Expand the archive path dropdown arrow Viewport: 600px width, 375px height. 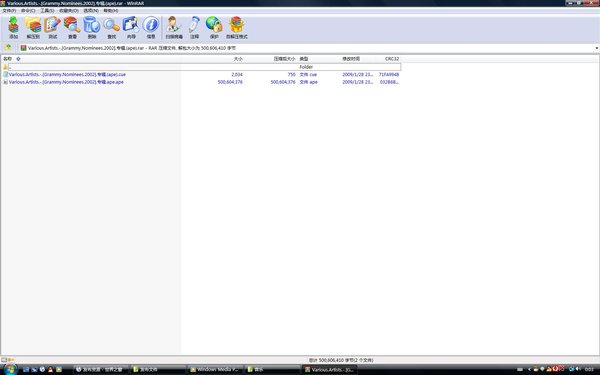point(596,48)
